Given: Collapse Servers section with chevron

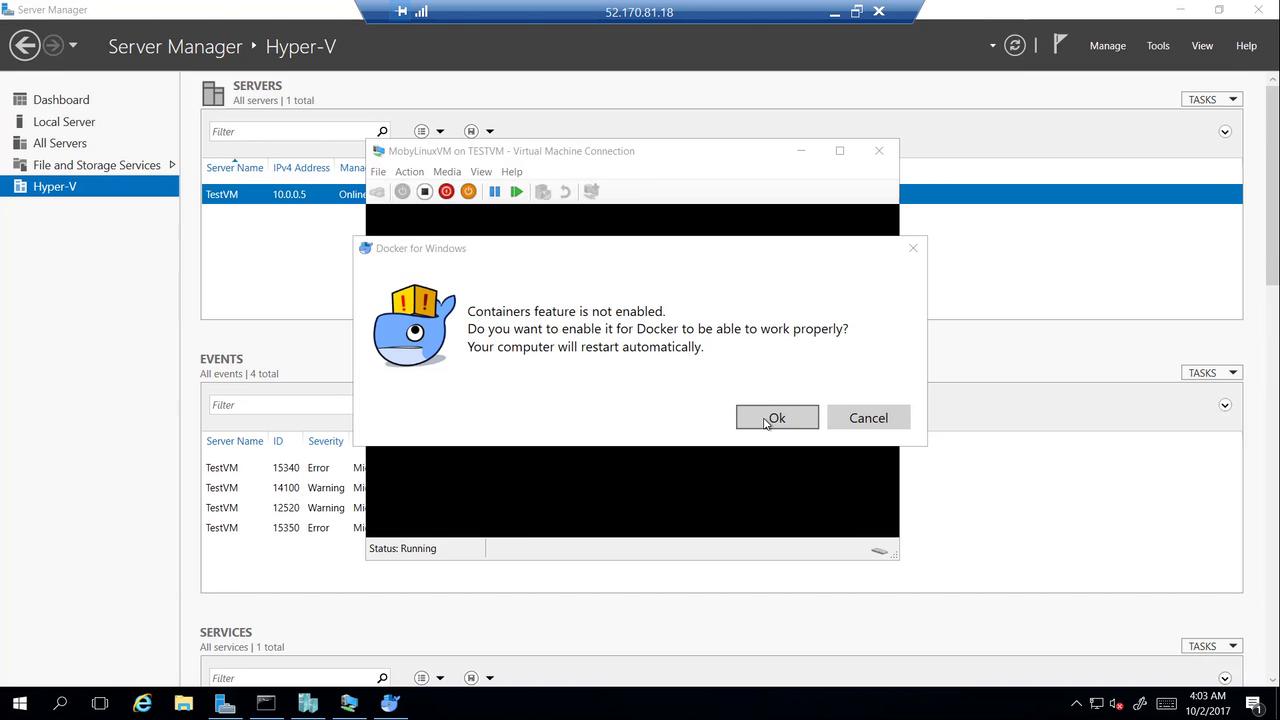Looking at the screenshot, I should pos(1225,132).
